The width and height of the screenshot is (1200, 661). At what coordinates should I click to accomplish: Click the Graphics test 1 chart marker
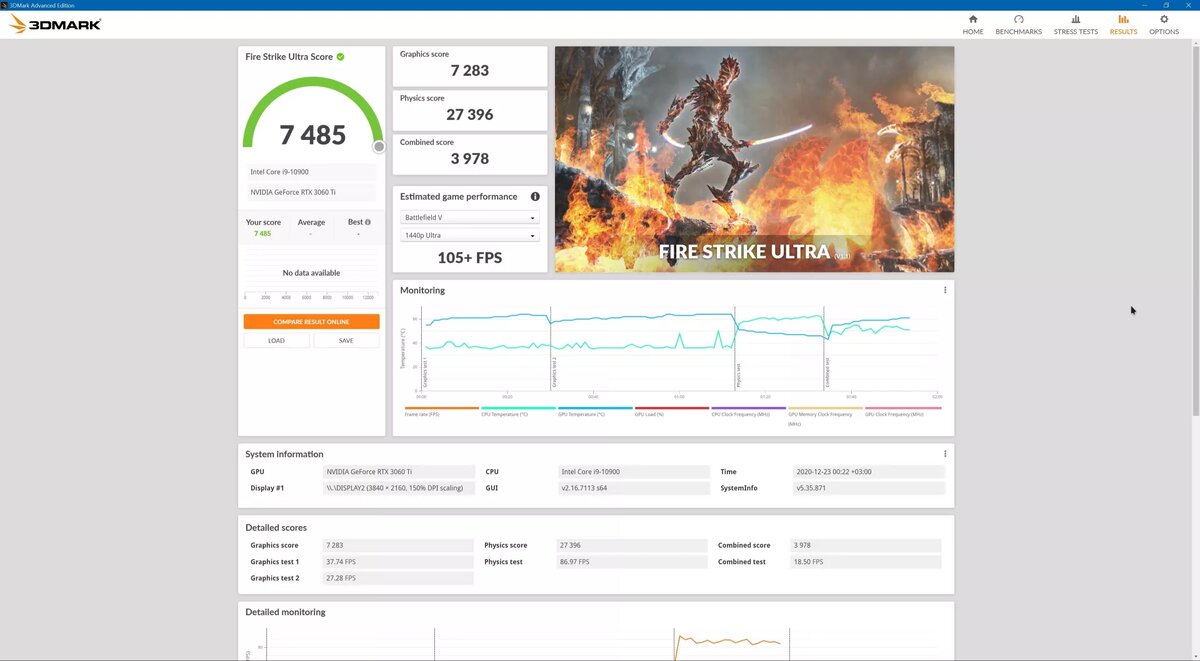point(424,373)
